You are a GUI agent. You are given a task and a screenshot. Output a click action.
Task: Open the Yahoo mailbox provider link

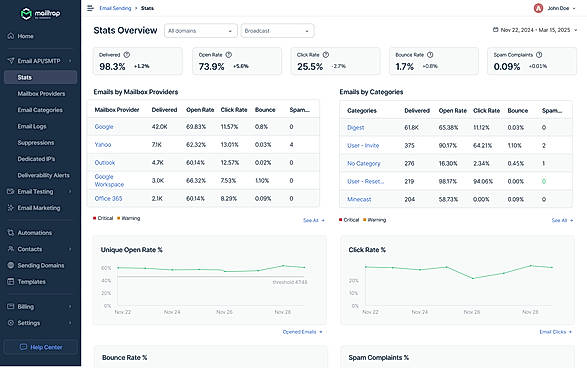(x=103, y=145)
